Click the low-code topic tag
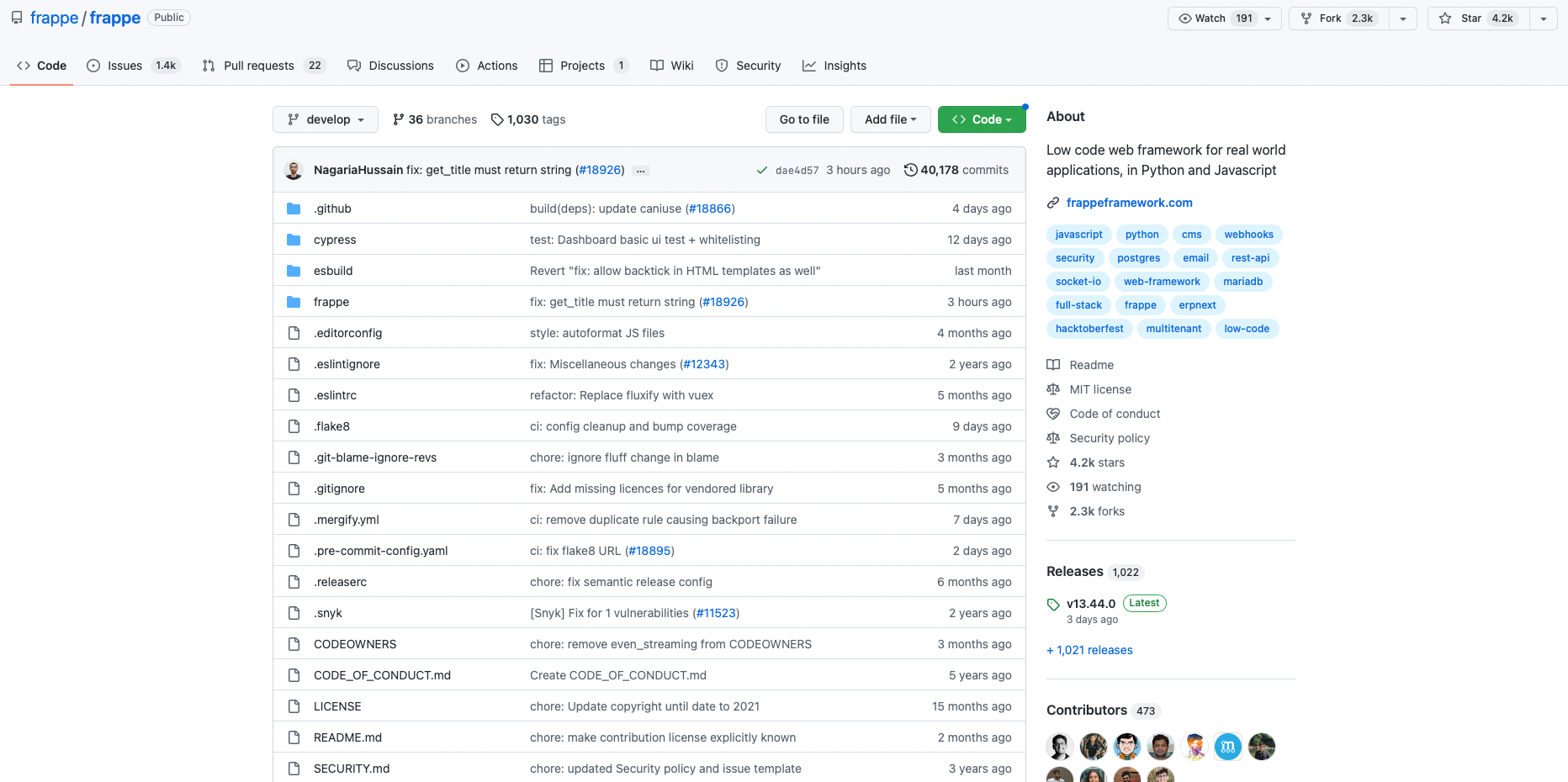 tap(1247, 329)
